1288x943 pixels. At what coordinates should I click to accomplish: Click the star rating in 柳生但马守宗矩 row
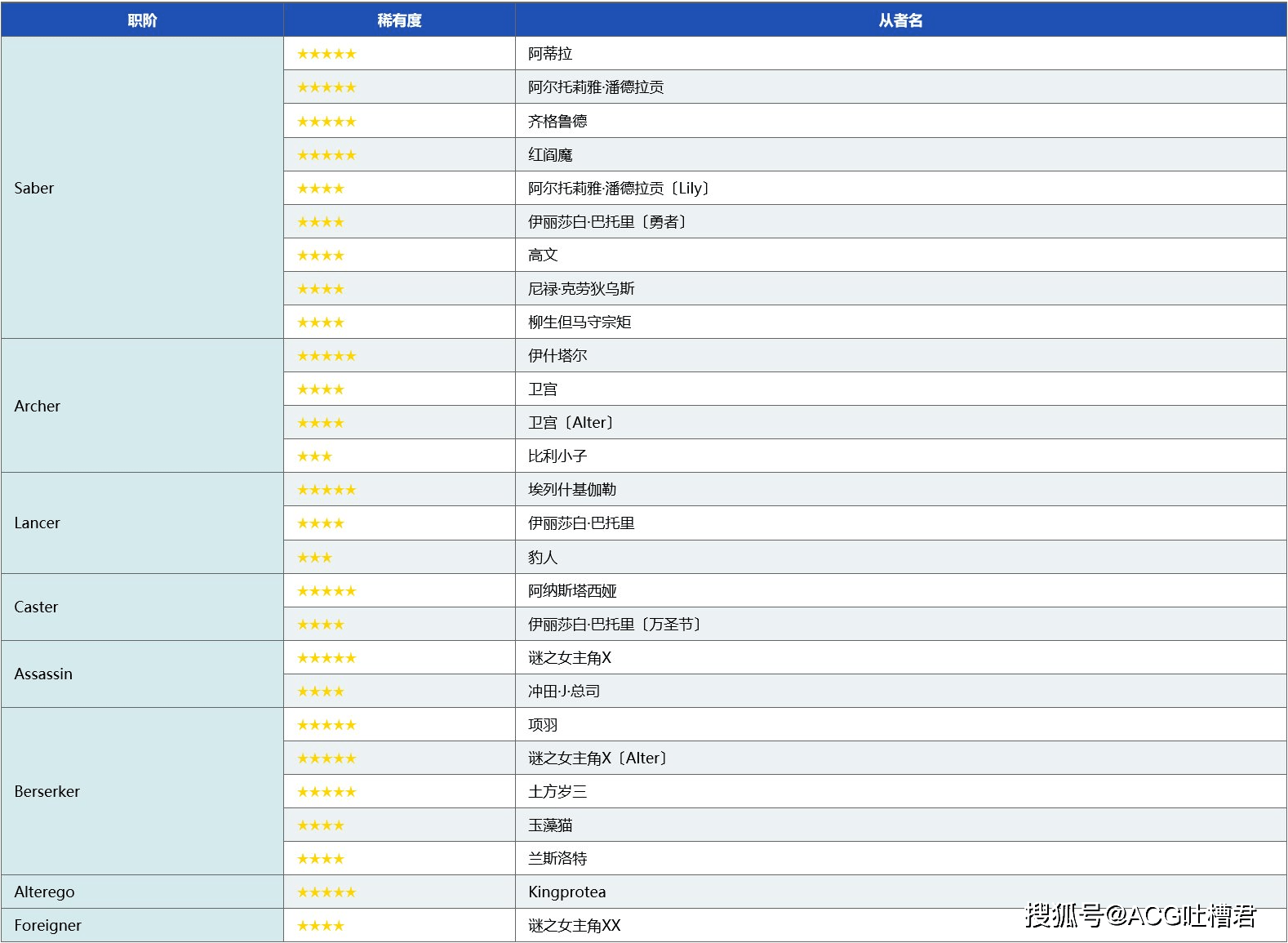point(321,322)
